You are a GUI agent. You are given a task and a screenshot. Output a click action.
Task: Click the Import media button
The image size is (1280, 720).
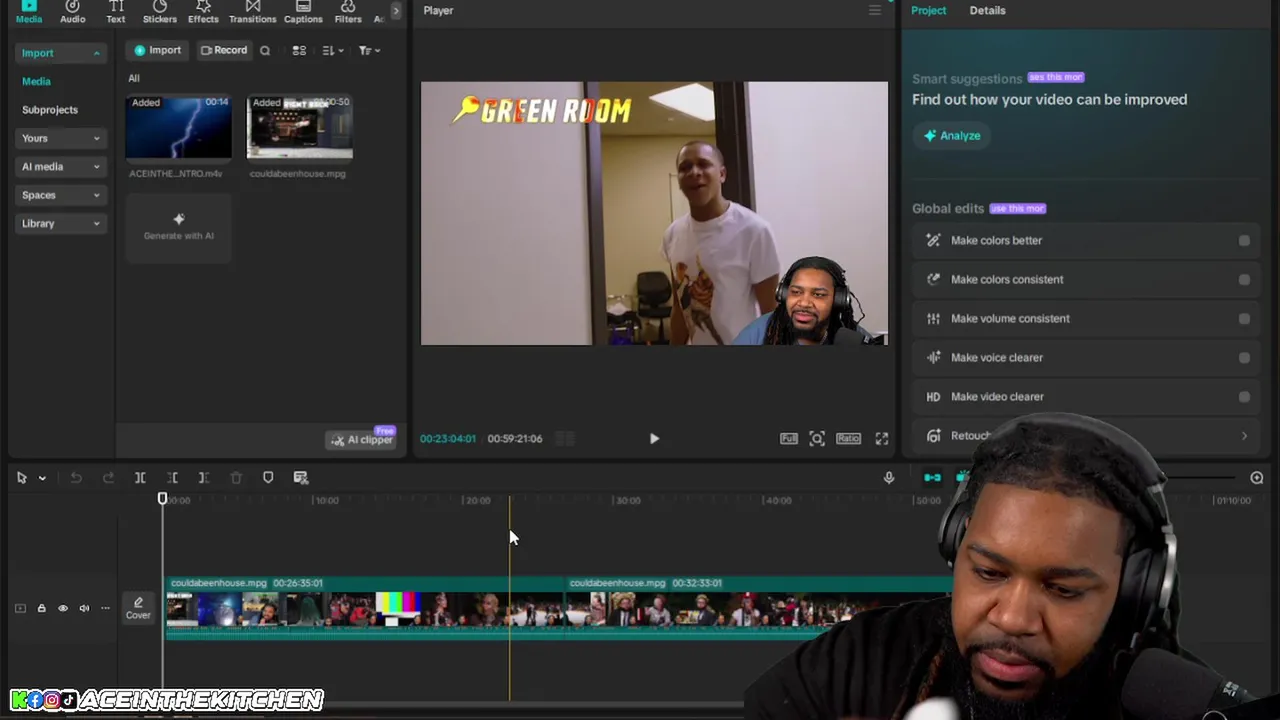(x=158, y=50)
